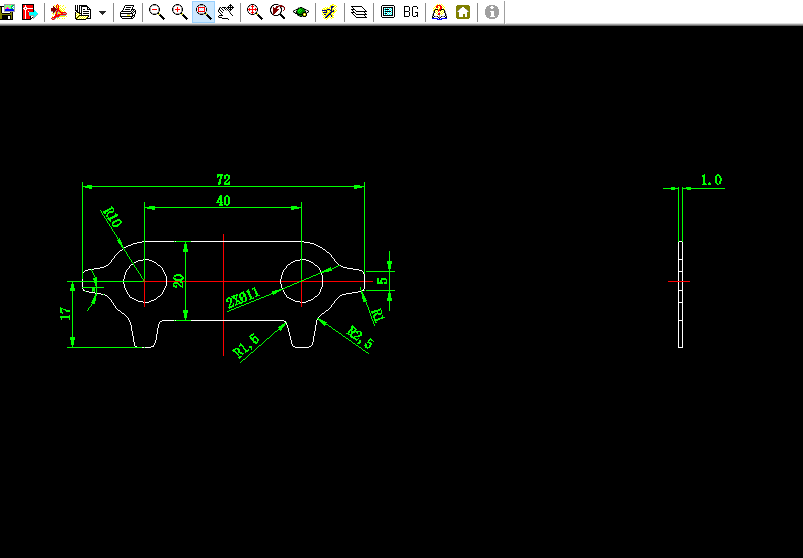Image resolution: width=803 pixels, height=558 pixels.
Task: Open the help book icon
Action: click(439, 12)
